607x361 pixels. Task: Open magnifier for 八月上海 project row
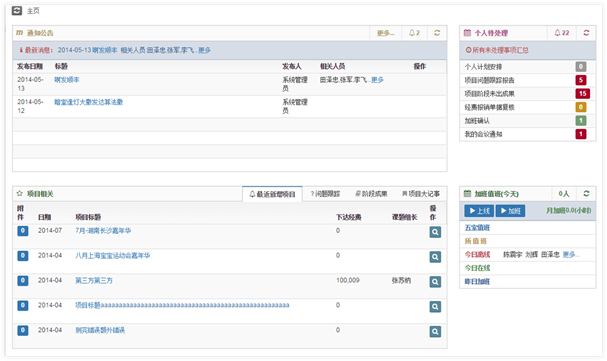coord(435,257)
